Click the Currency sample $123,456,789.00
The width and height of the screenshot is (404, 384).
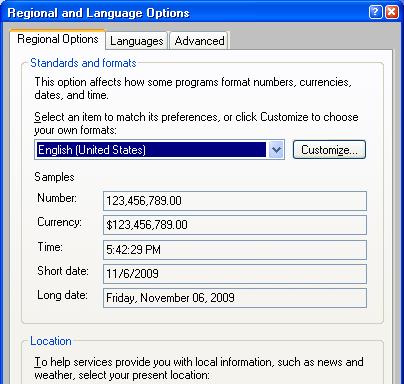(x=235, y=225)
